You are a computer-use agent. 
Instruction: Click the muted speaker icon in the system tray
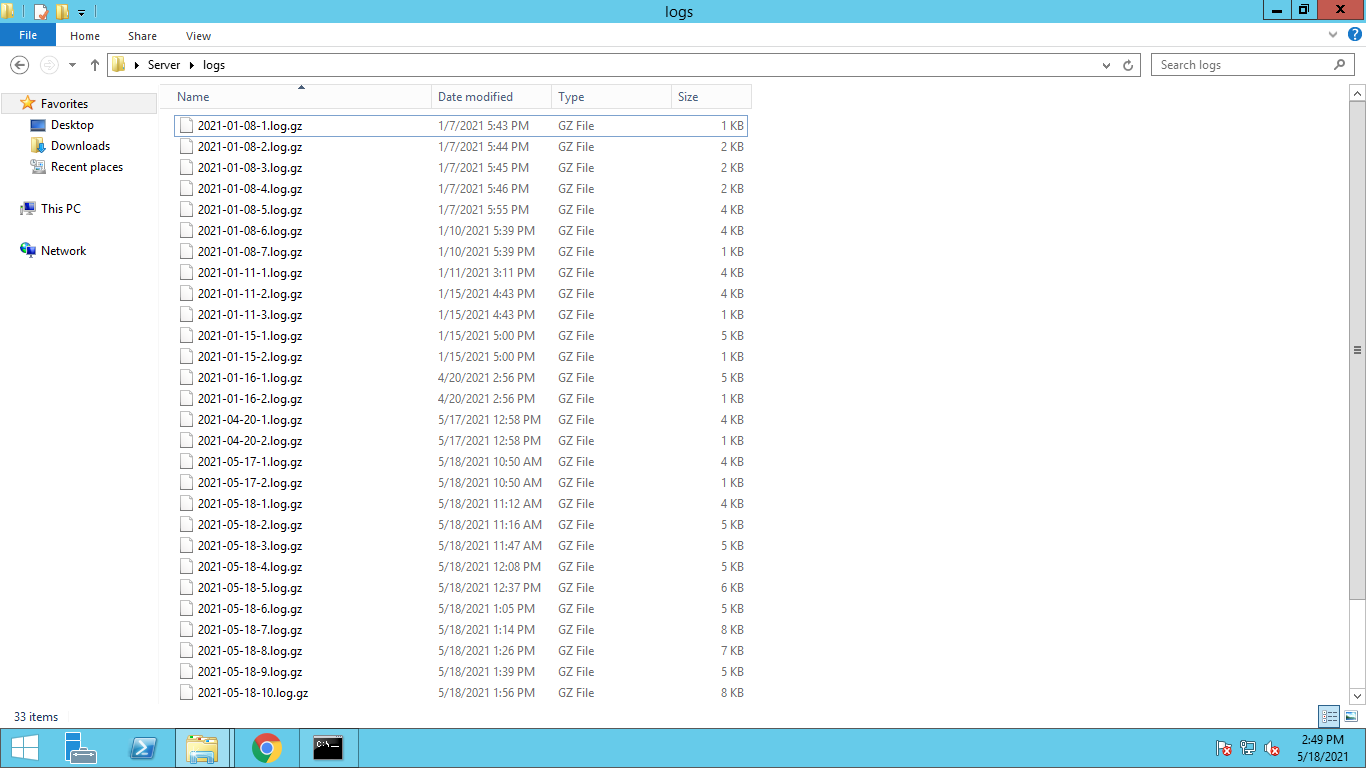coord(1272,748)
